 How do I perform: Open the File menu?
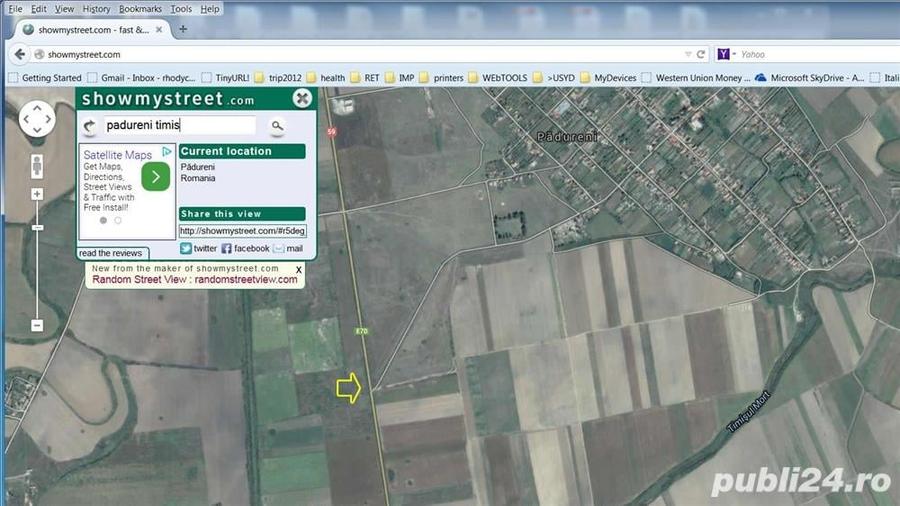(x=15, y=9)
